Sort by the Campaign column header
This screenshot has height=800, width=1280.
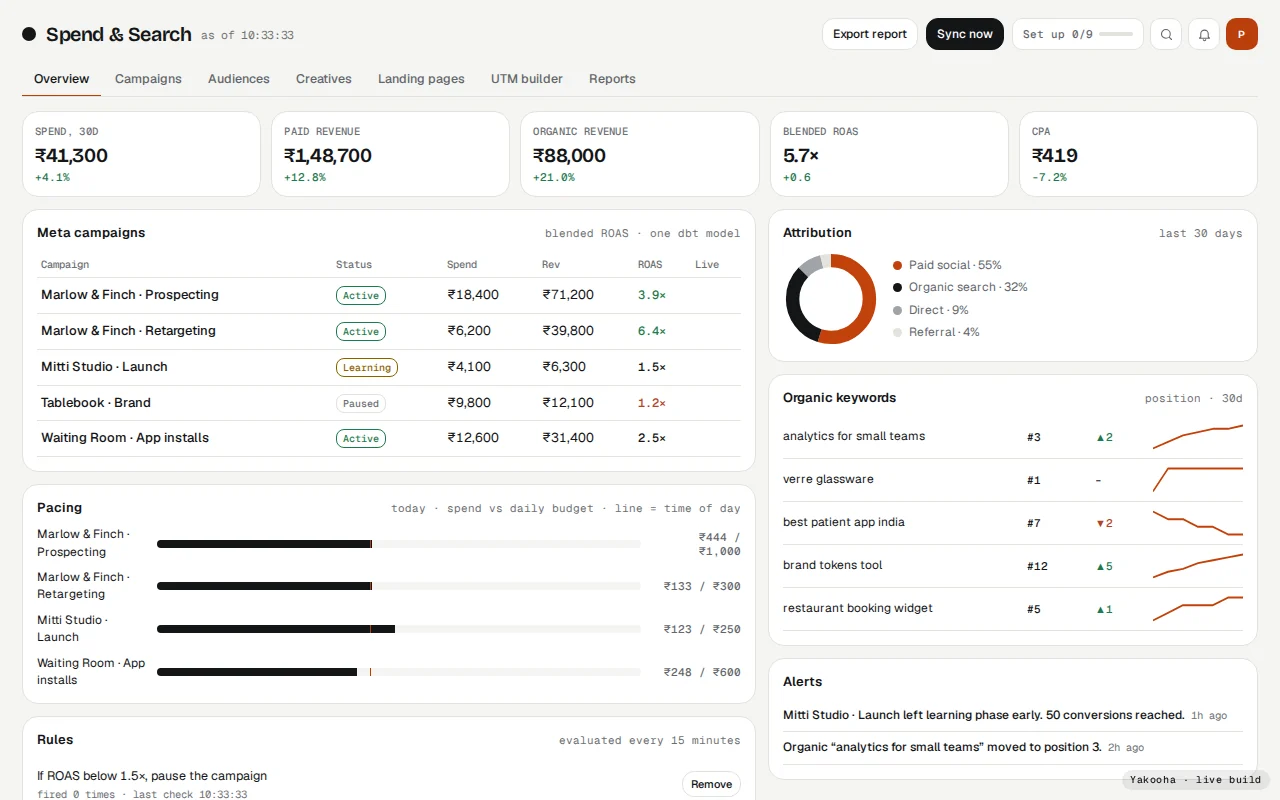coord(65,265)
